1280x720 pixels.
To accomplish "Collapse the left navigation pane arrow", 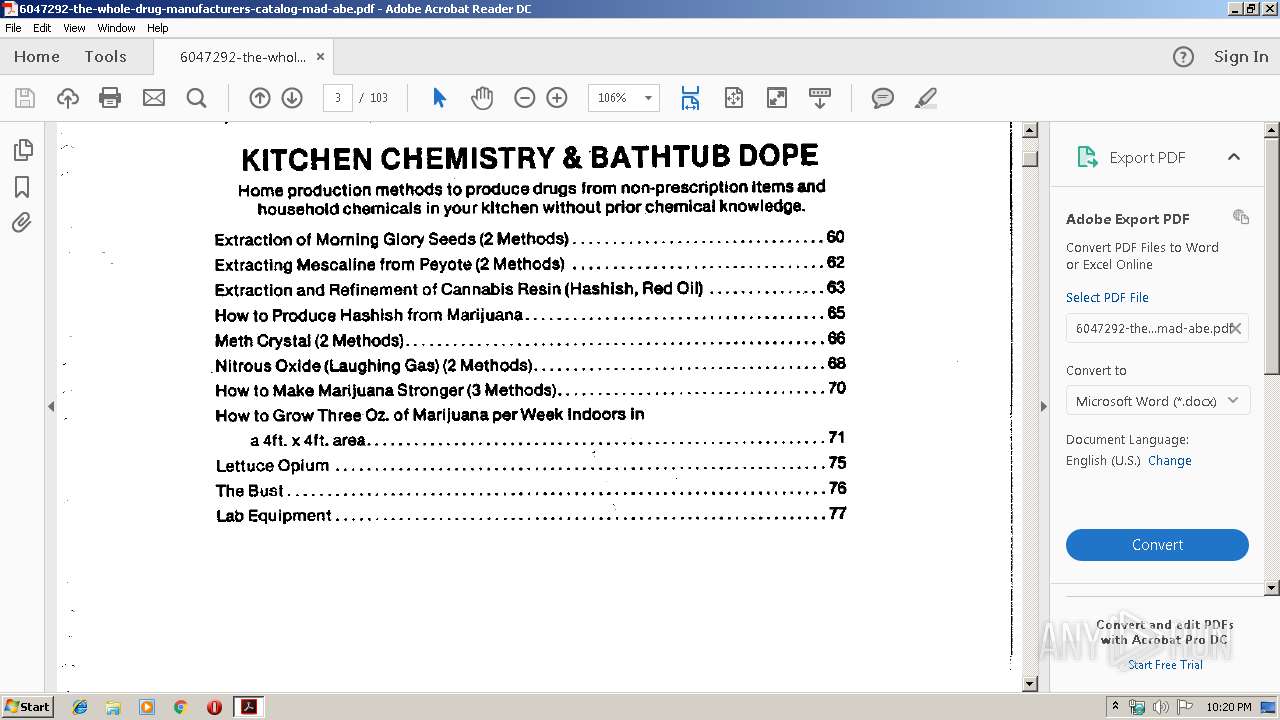I will (51, 406).
